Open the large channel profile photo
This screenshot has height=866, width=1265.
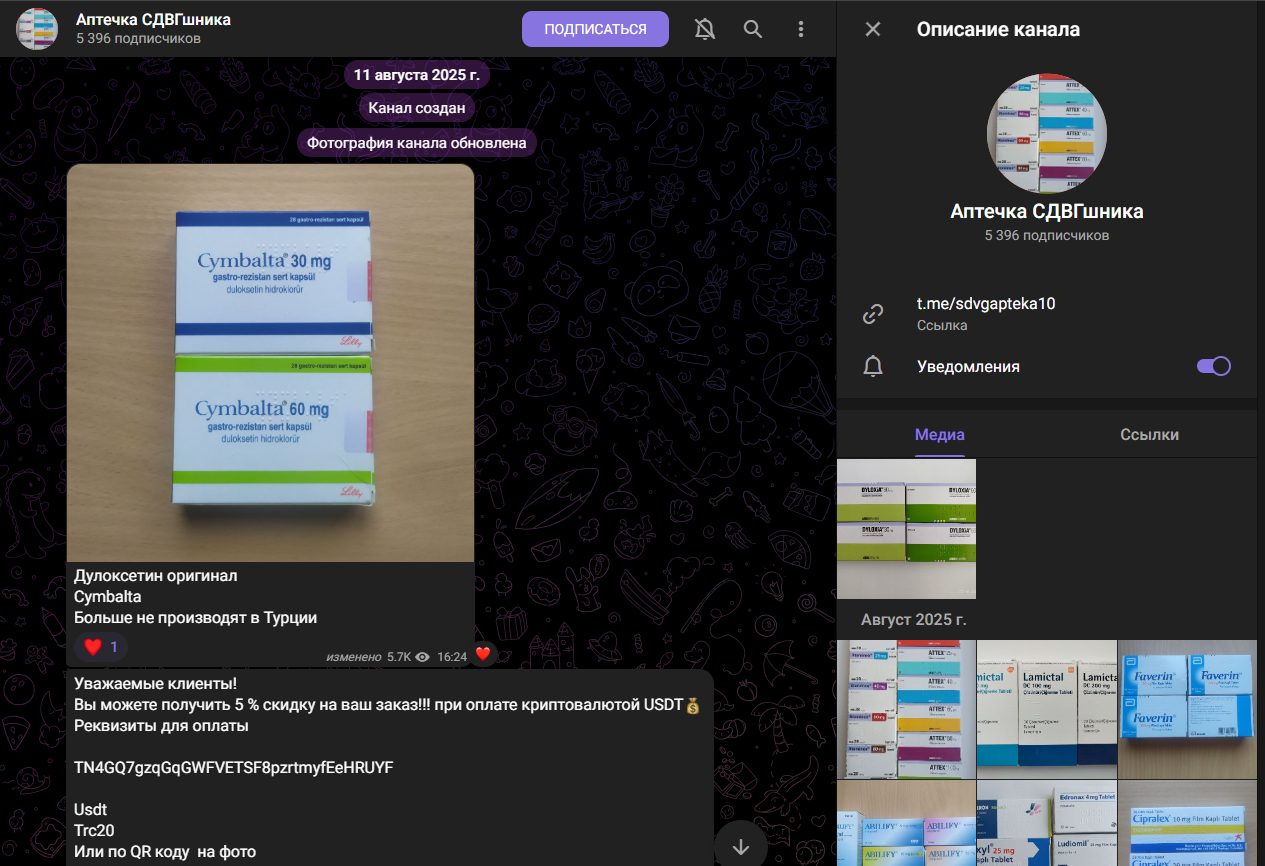click(x=1046, y=133)
